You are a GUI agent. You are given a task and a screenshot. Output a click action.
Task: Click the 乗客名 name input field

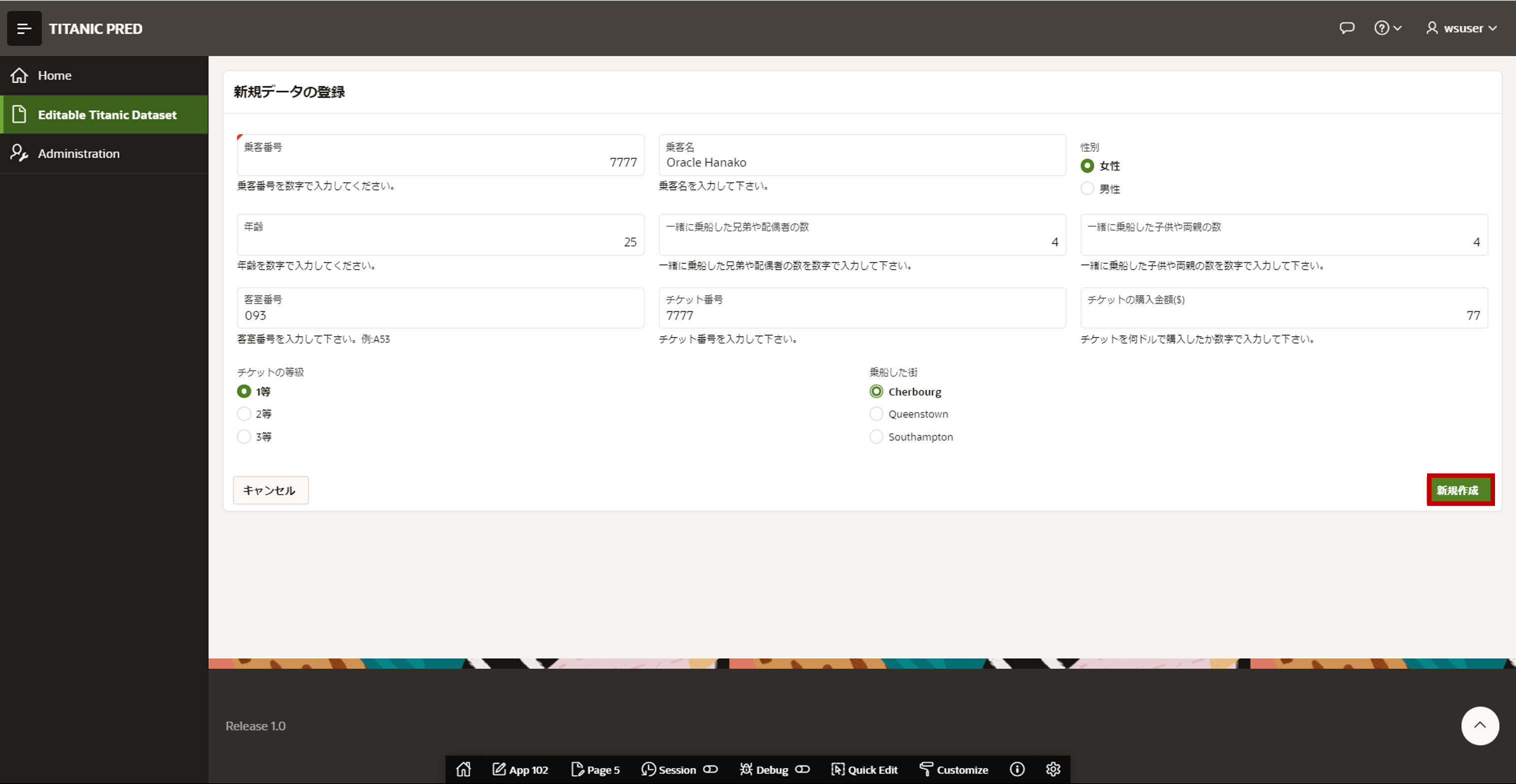[x=861, y=162]
